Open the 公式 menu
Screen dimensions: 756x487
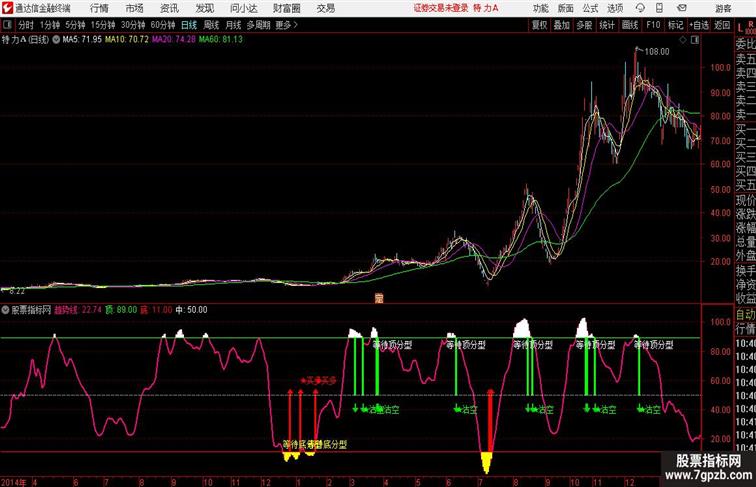tap(590, 8)
